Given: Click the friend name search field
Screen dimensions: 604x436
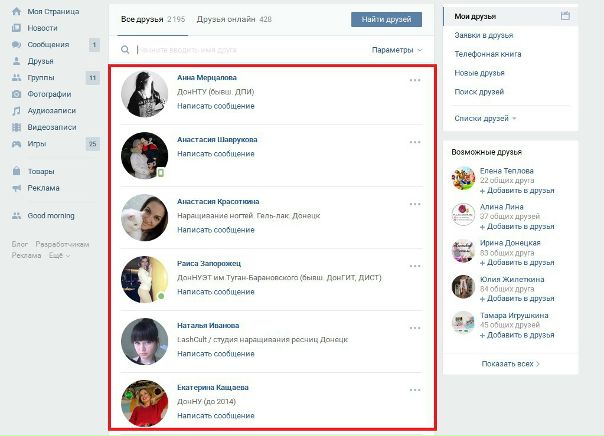Looking at the screenshot, I should (250, 50).
